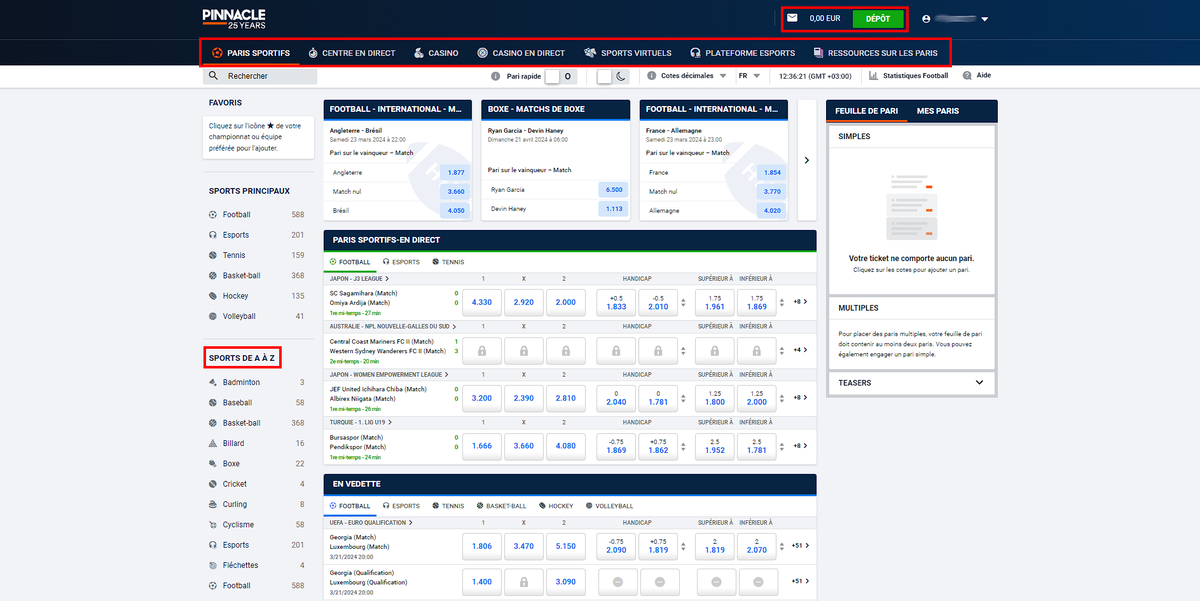Pick SC Sagamihara win odds 4.330

(482, 302)
